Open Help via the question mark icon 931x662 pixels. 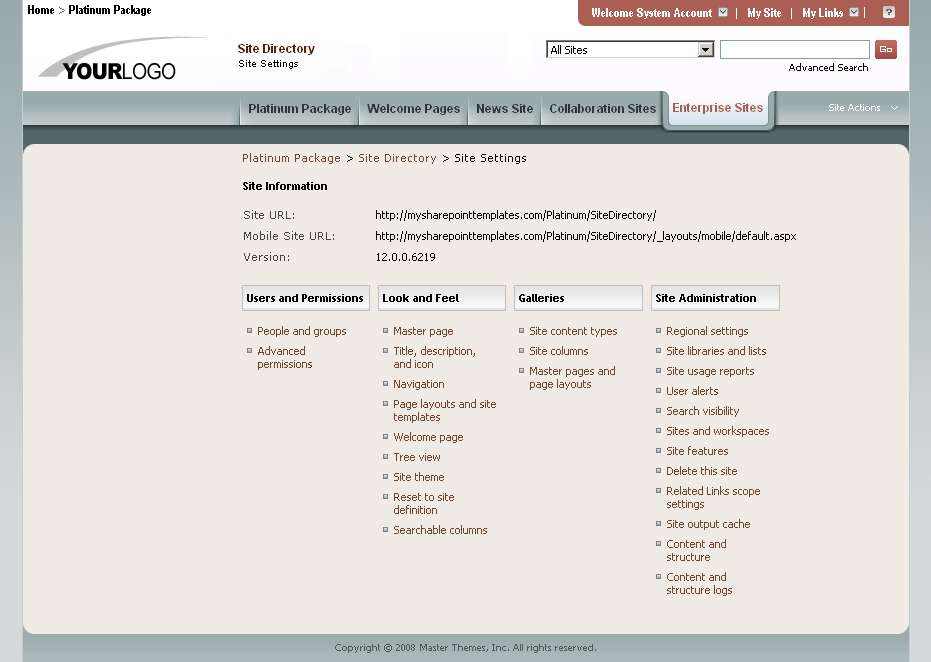click(889, 13)
